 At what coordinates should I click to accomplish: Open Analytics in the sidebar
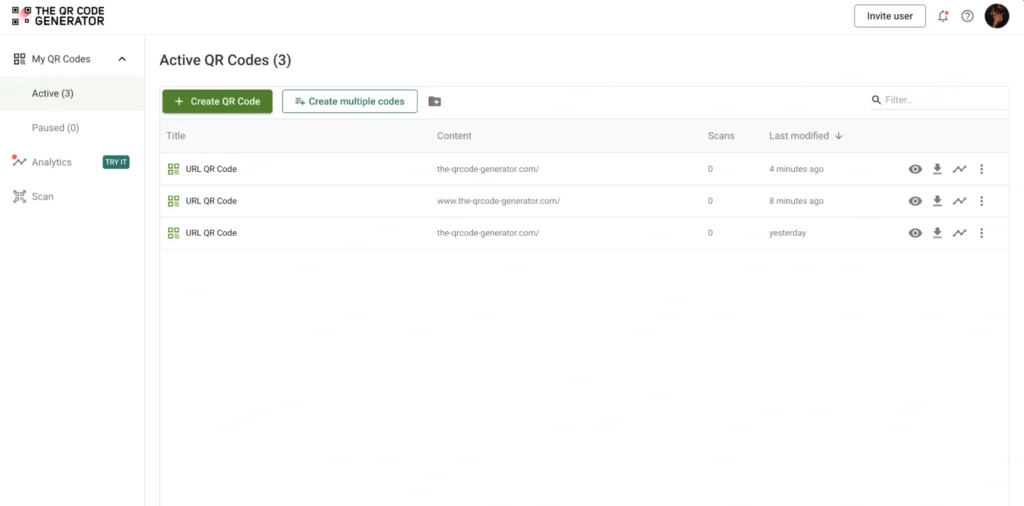51,162
